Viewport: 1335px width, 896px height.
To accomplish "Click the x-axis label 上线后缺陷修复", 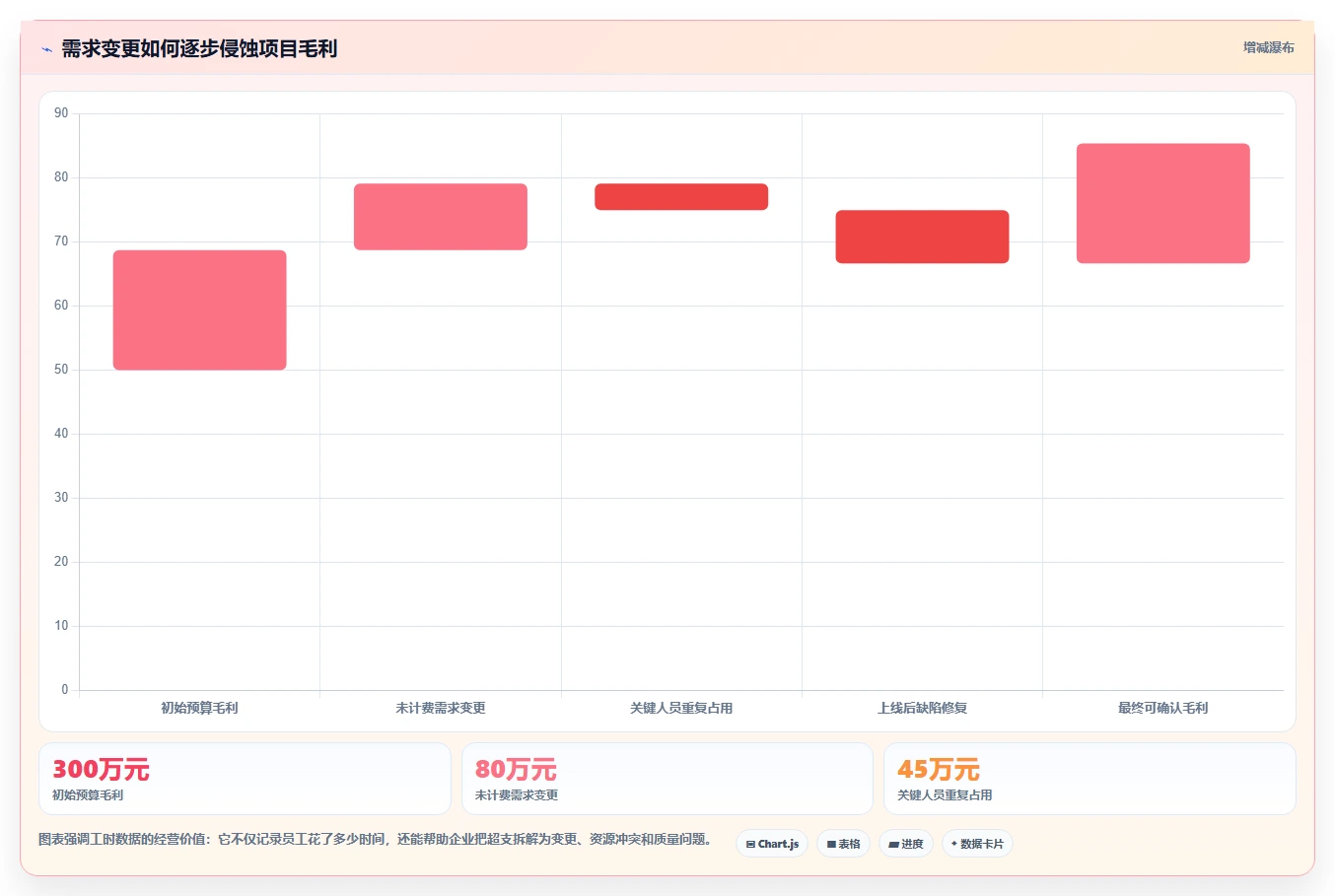I will [922, 708].
